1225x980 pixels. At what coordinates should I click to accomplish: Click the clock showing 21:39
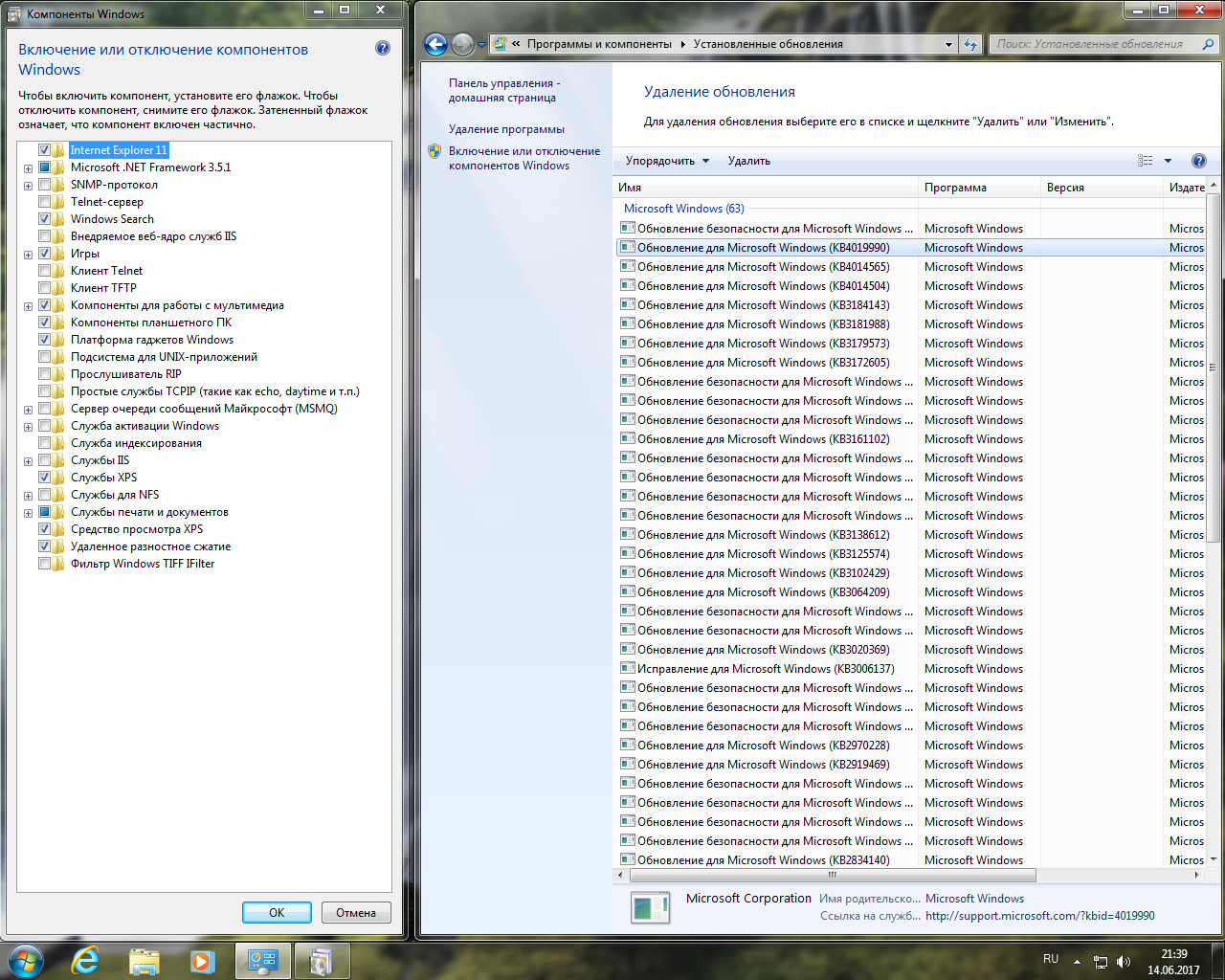pos(1174,954)
